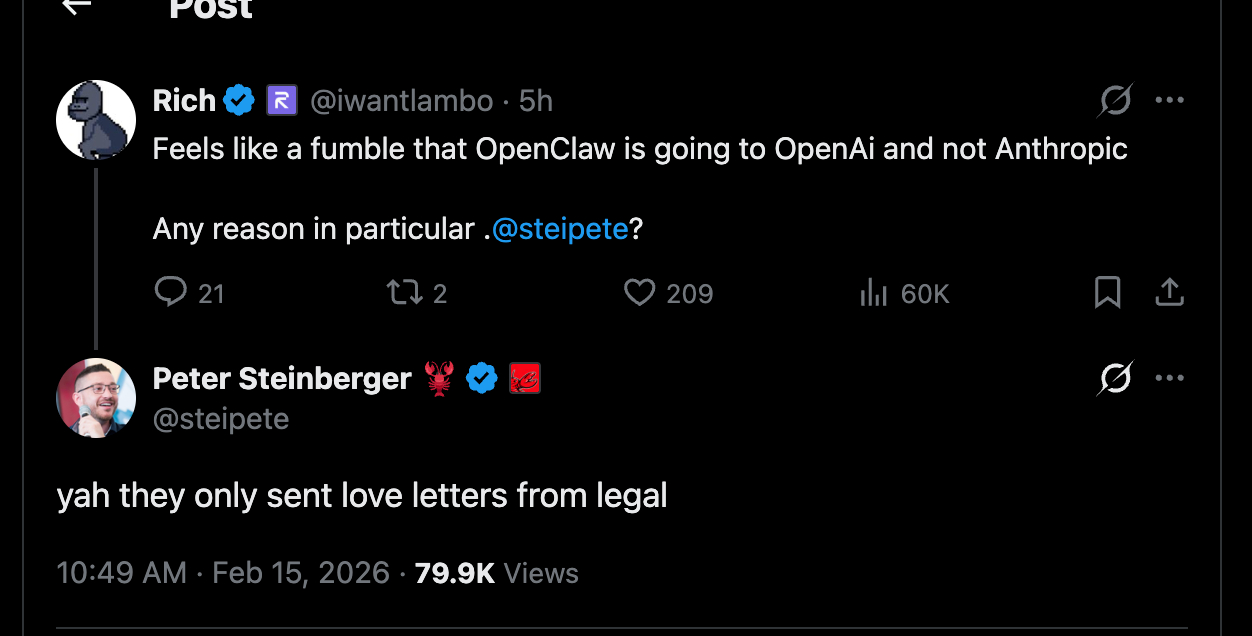
Task: Click the Grok icon on Rich's post
Action: pos(1115,100)
